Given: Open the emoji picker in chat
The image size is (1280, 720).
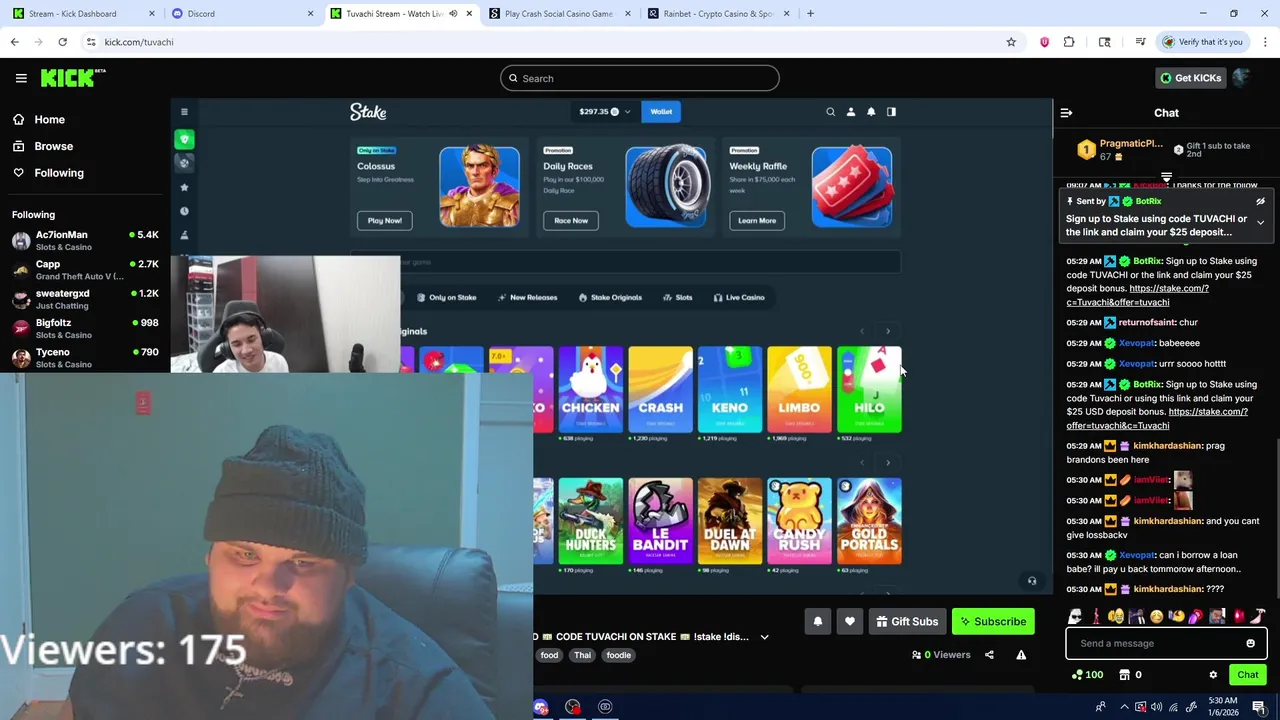Looking at the screenshot, I should [x=1250, y=644].
